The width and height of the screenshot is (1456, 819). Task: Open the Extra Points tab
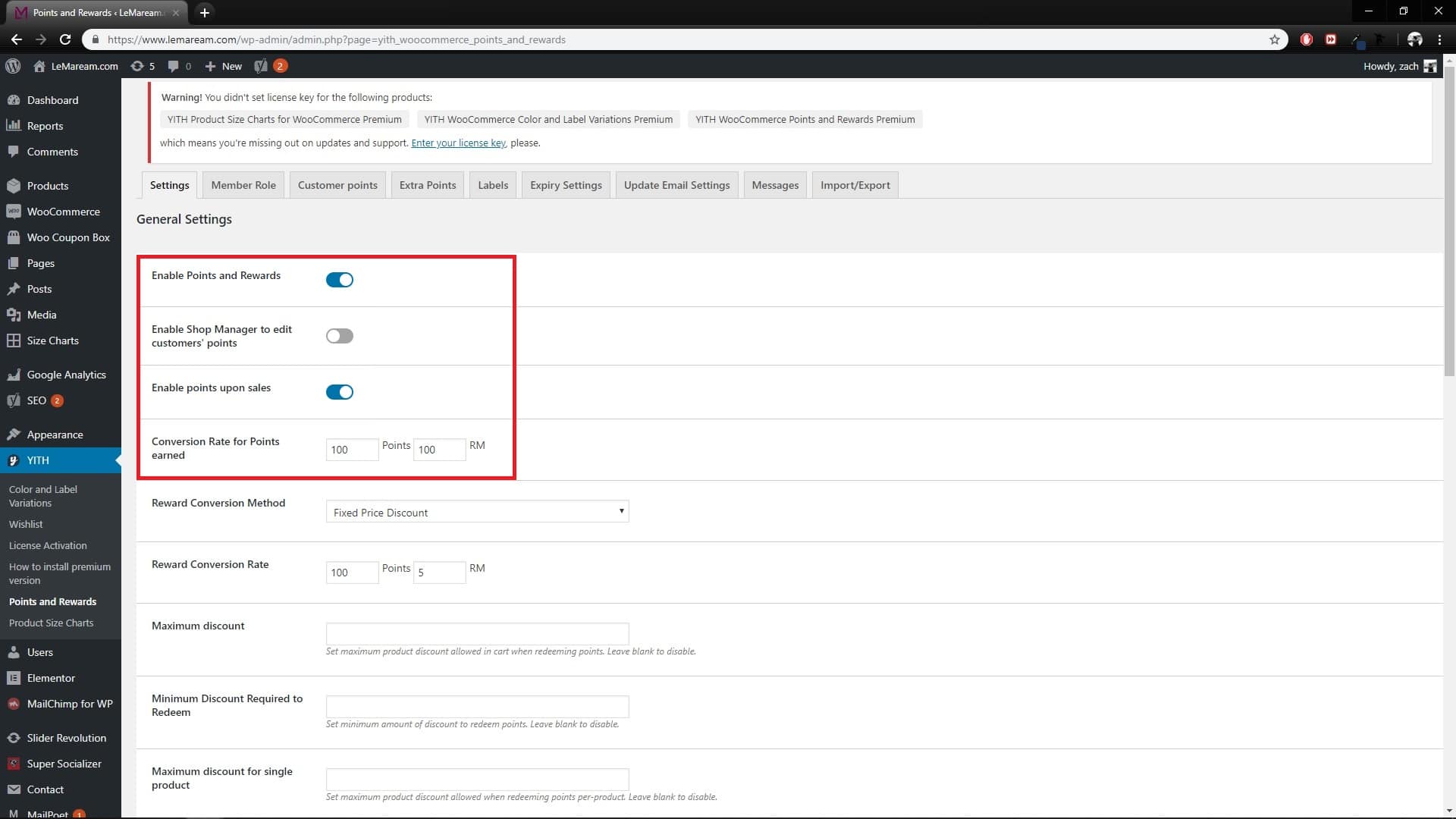point(428,185)
